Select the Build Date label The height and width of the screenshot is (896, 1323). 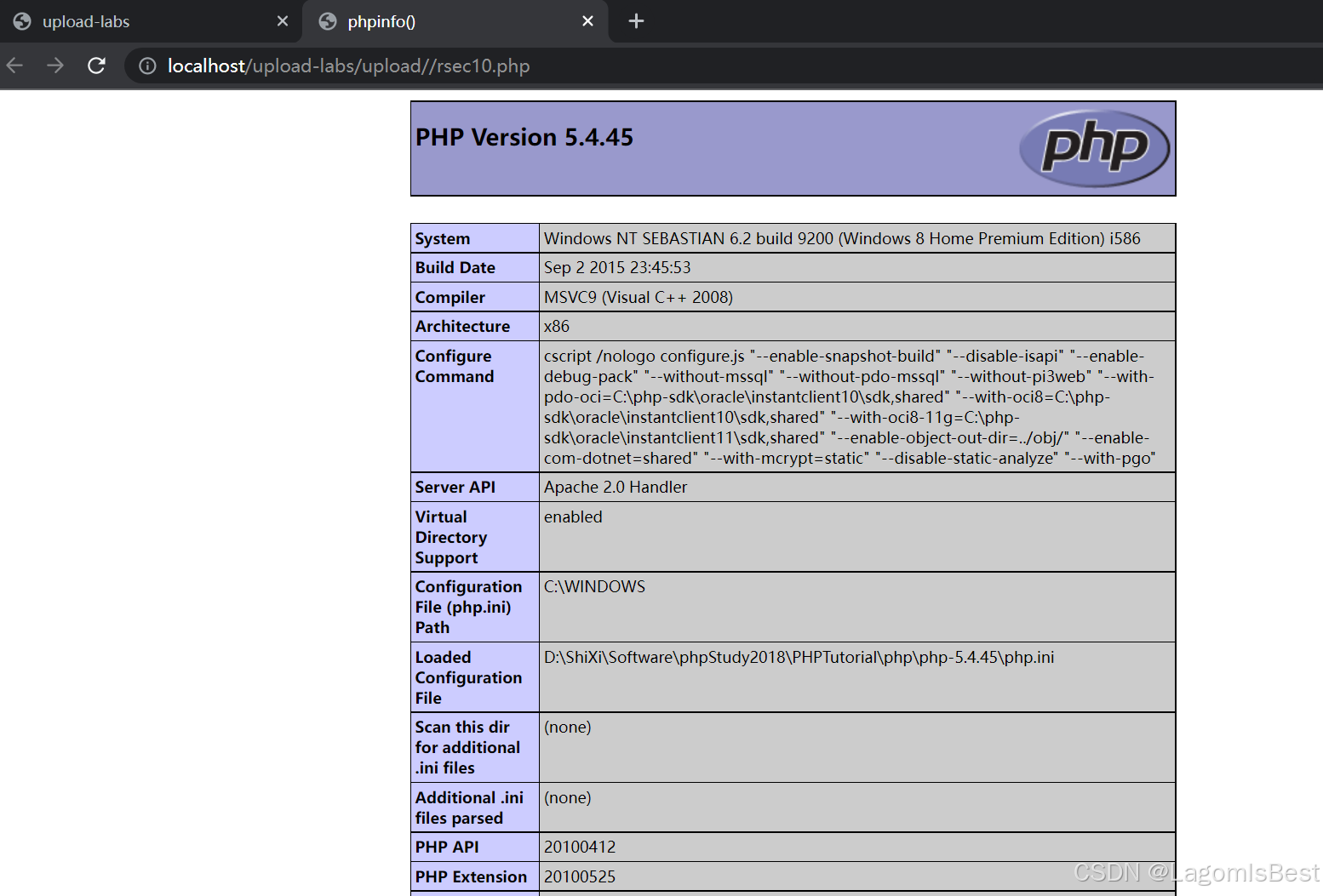coord(455,268)
